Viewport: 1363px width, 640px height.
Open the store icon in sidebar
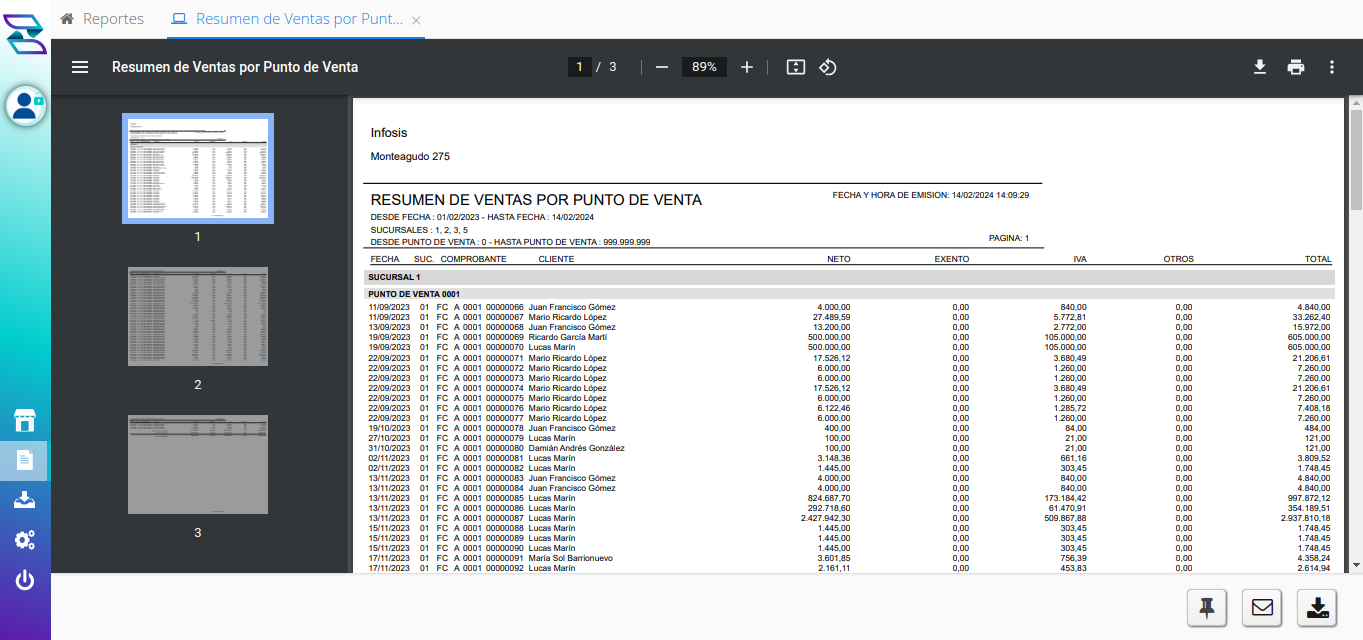coord(25,420)
